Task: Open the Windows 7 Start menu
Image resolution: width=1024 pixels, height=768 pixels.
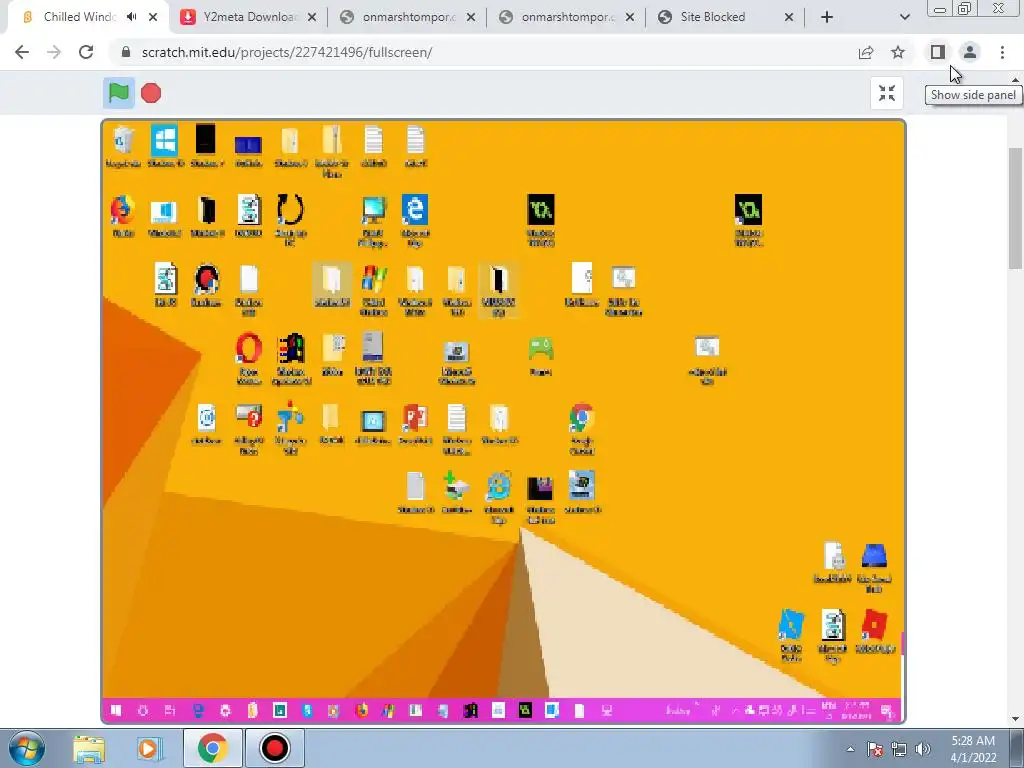Action: tap(27, 748)
